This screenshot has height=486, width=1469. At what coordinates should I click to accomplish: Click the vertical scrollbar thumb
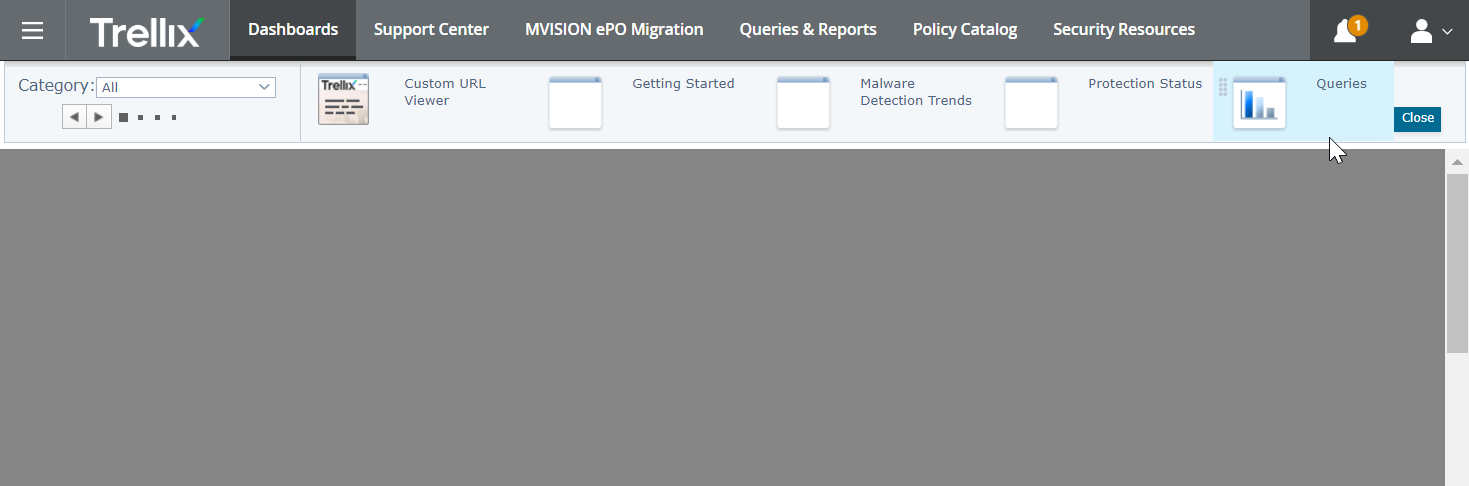(x=1457, y=263)
